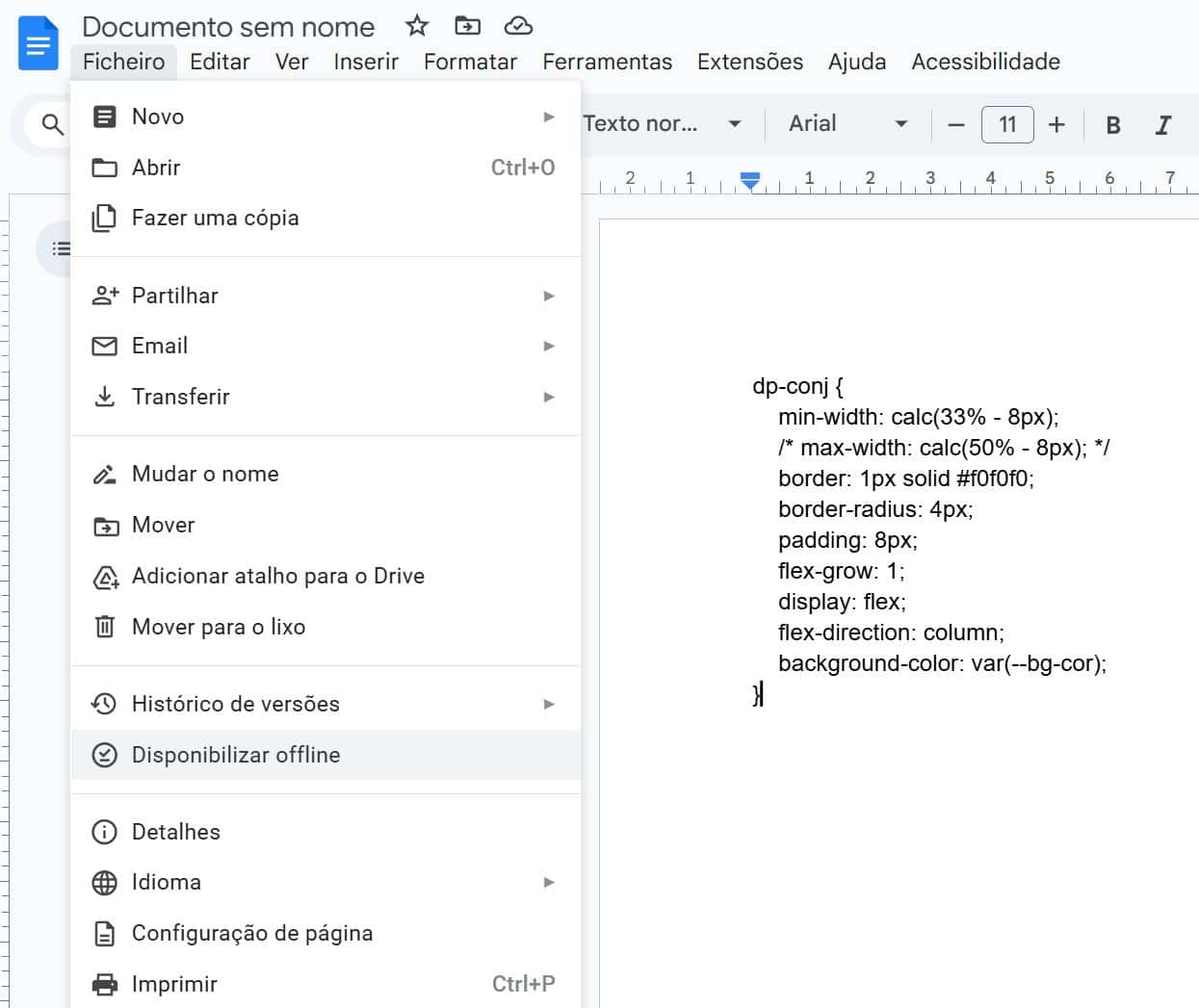This screenshot has width=1199, height=1008.
Task: Expand the Transferir submenu
Action: tap(181, 396)
